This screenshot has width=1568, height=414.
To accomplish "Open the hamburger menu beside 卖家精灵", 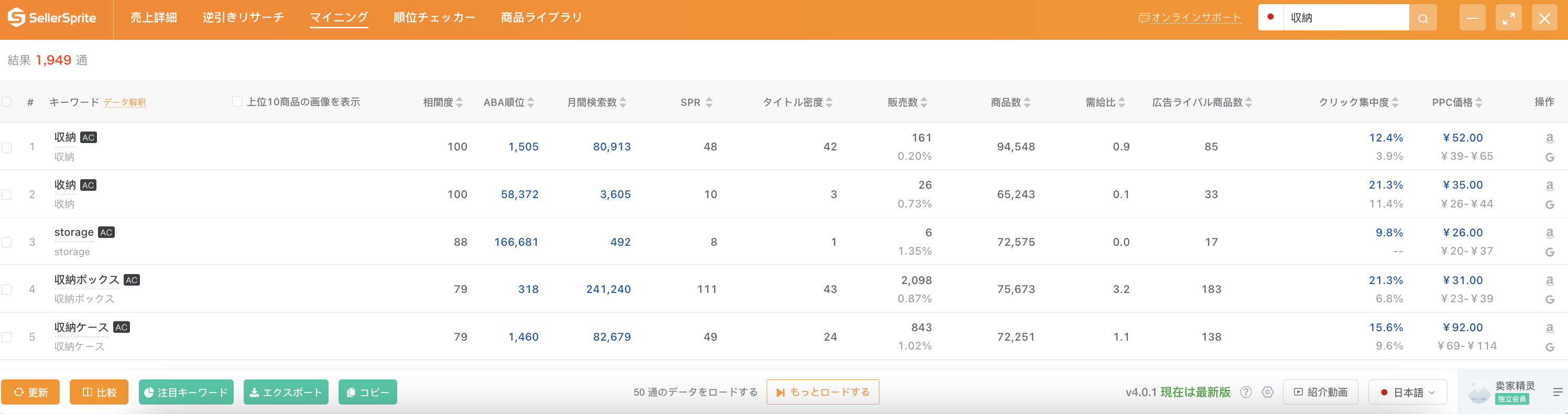I will (x=1558, y=392).
